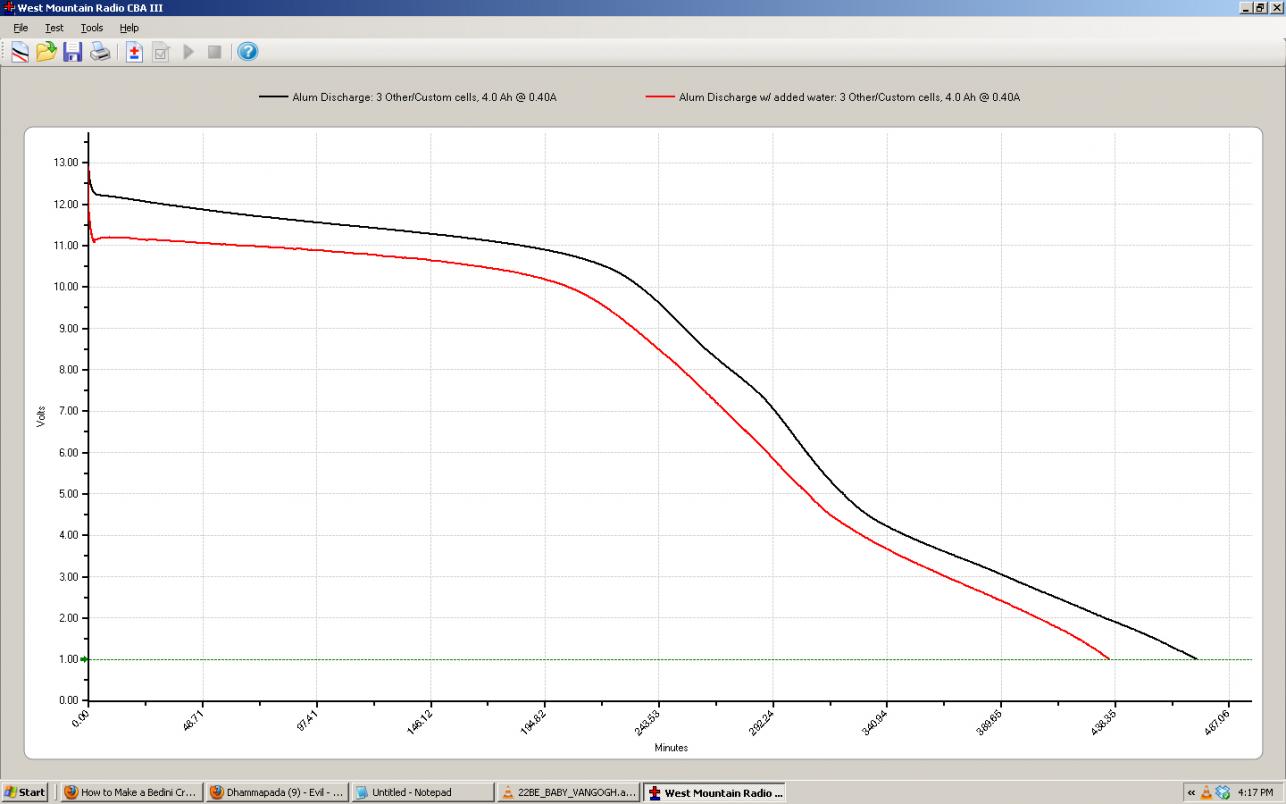This screenshot has width=1286, height=804.
Task: Click the VLC cone tray icon
Action: pyautogui.click(x=1206, y=793)
